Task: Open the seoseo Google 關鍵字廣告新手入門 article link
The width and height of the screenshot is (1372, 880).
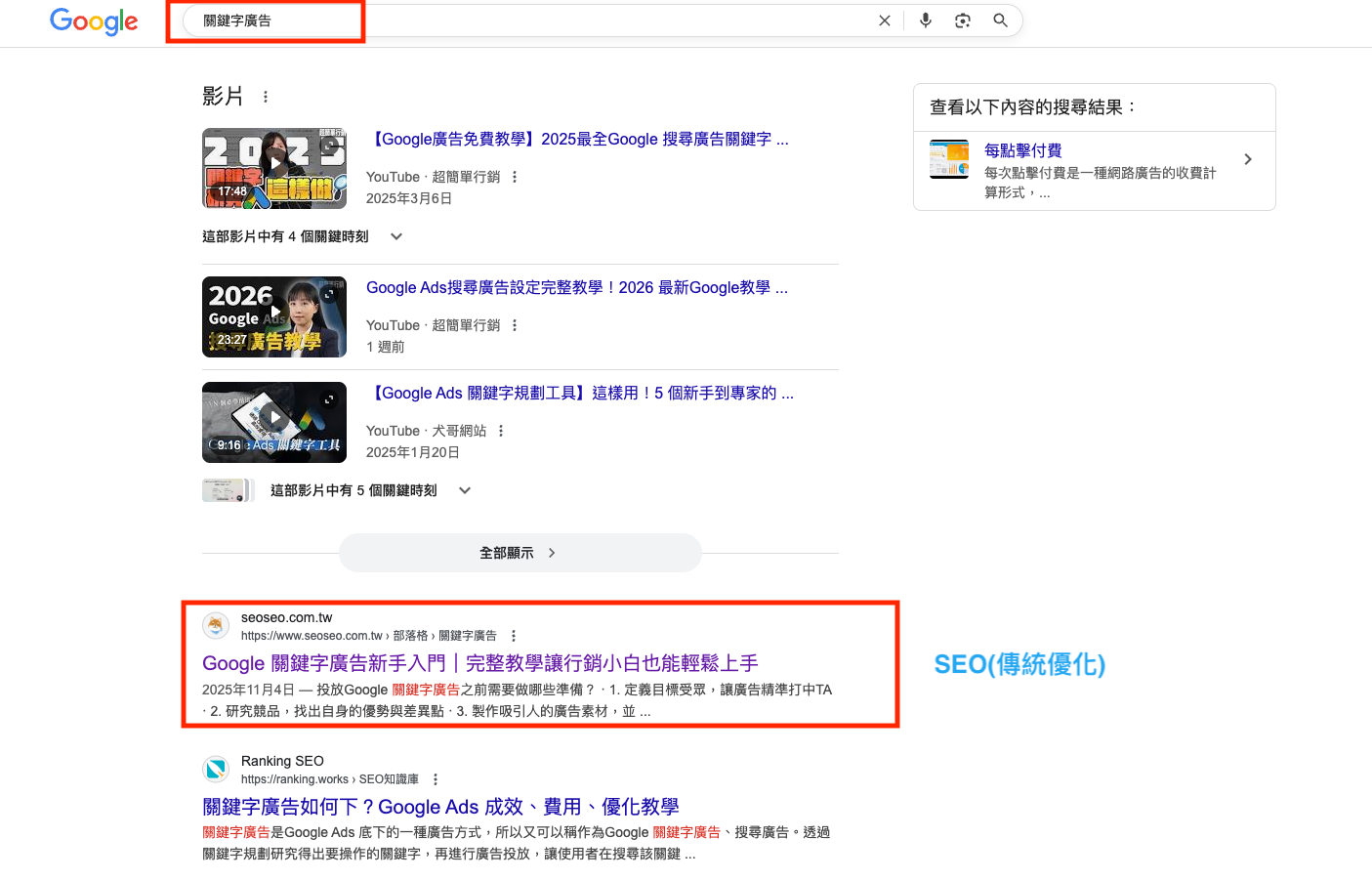Action: coord(479,663)
